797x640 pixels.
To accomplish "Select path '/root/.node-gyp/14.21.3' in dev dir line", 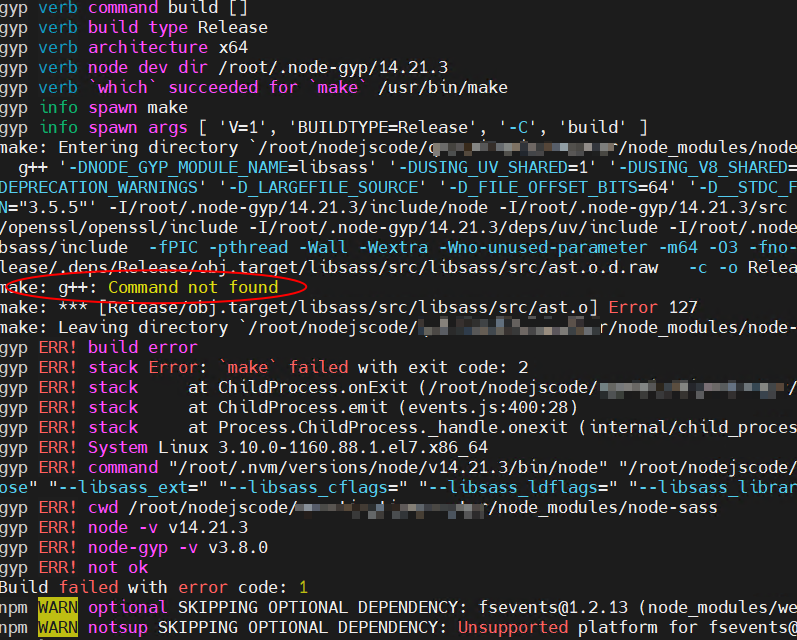I will pos(333,68).
